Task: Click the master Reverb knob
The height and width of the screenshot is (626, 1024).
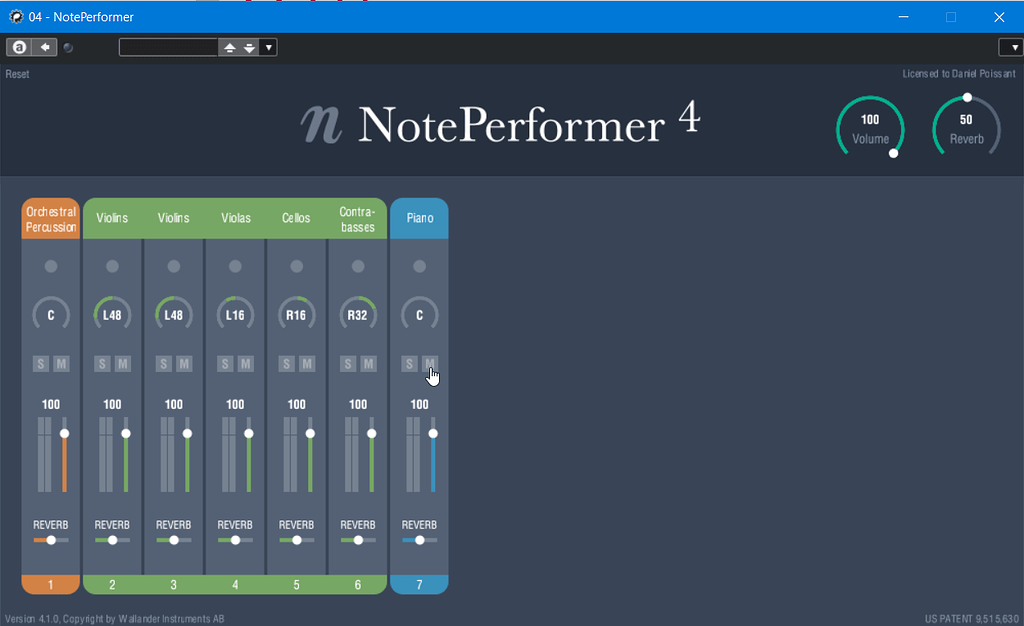Action: click(966, 126)
